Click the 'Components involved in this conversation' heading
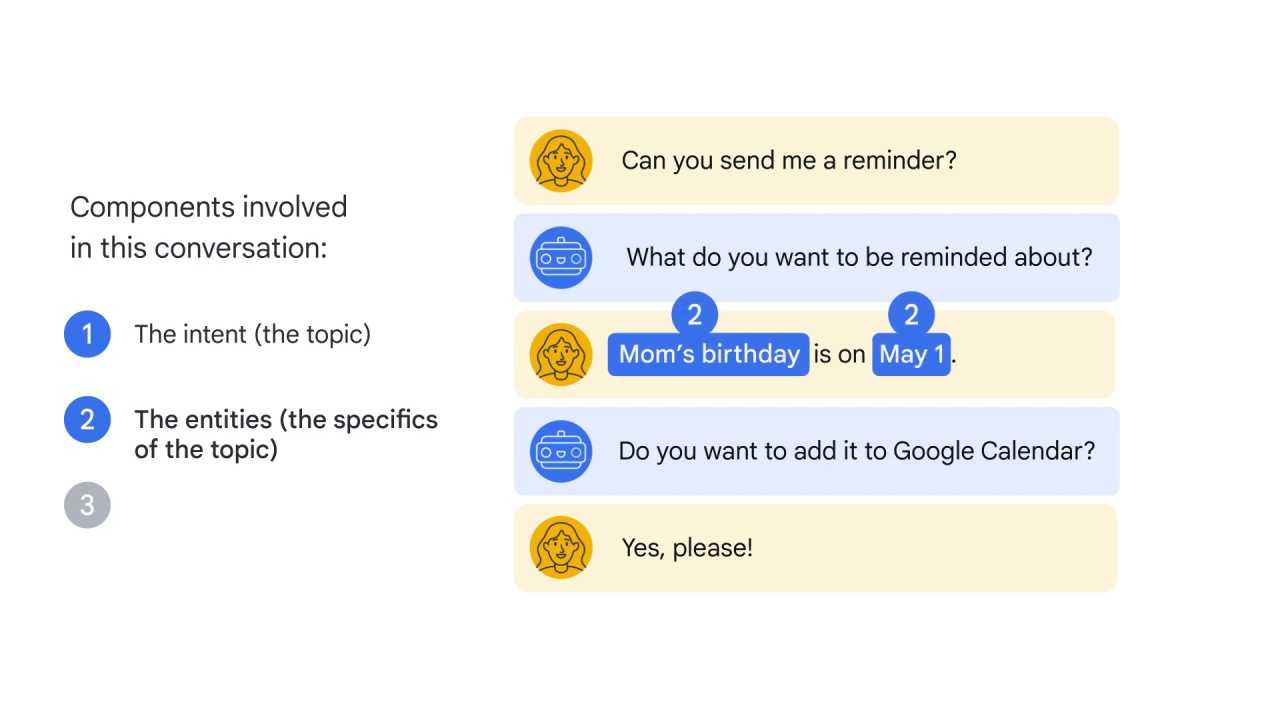This screenshot has height=720, width=1280. (x=208, y=228)
